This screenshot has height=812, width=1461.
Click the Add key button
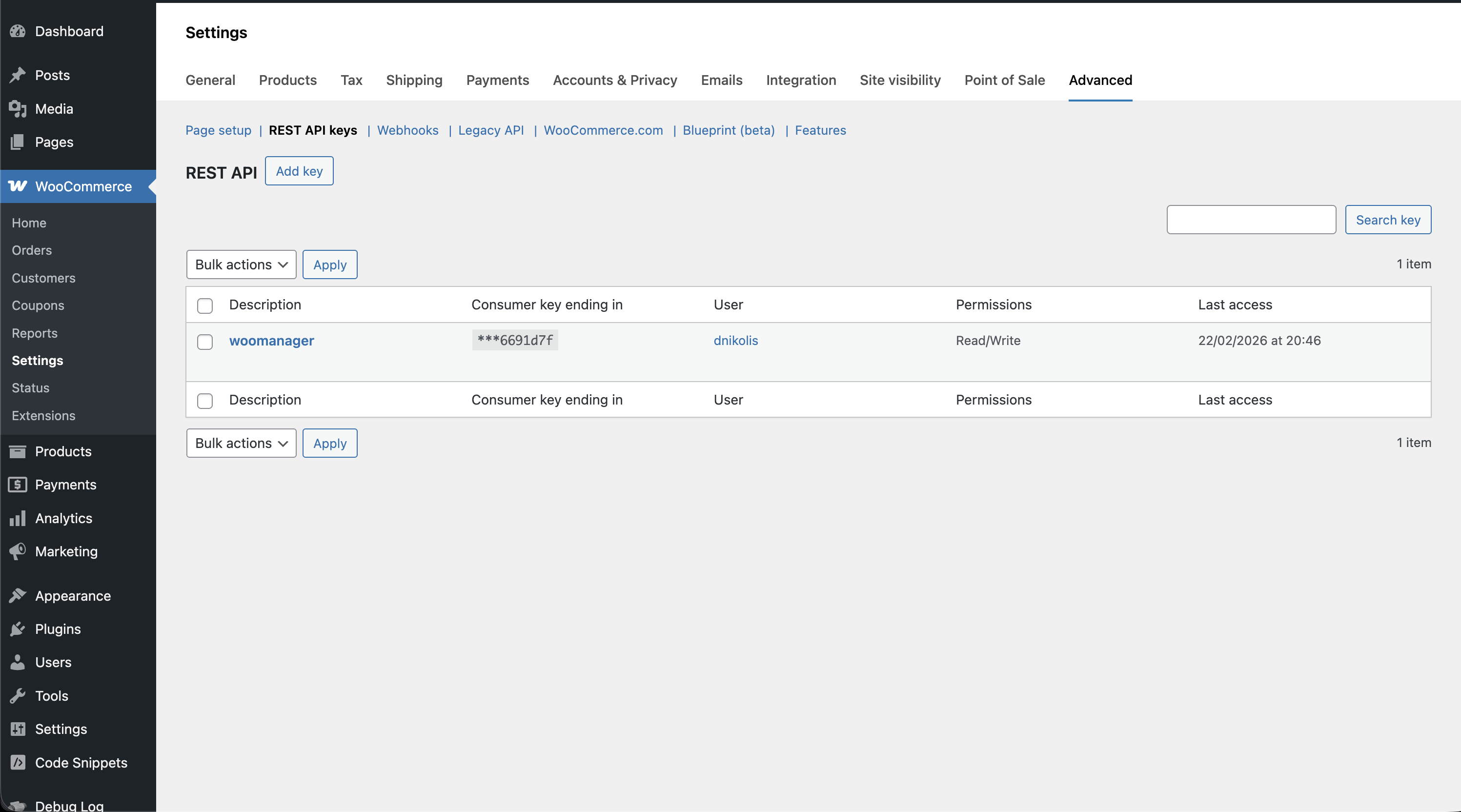pyautogui.click(x=299, y=171)
